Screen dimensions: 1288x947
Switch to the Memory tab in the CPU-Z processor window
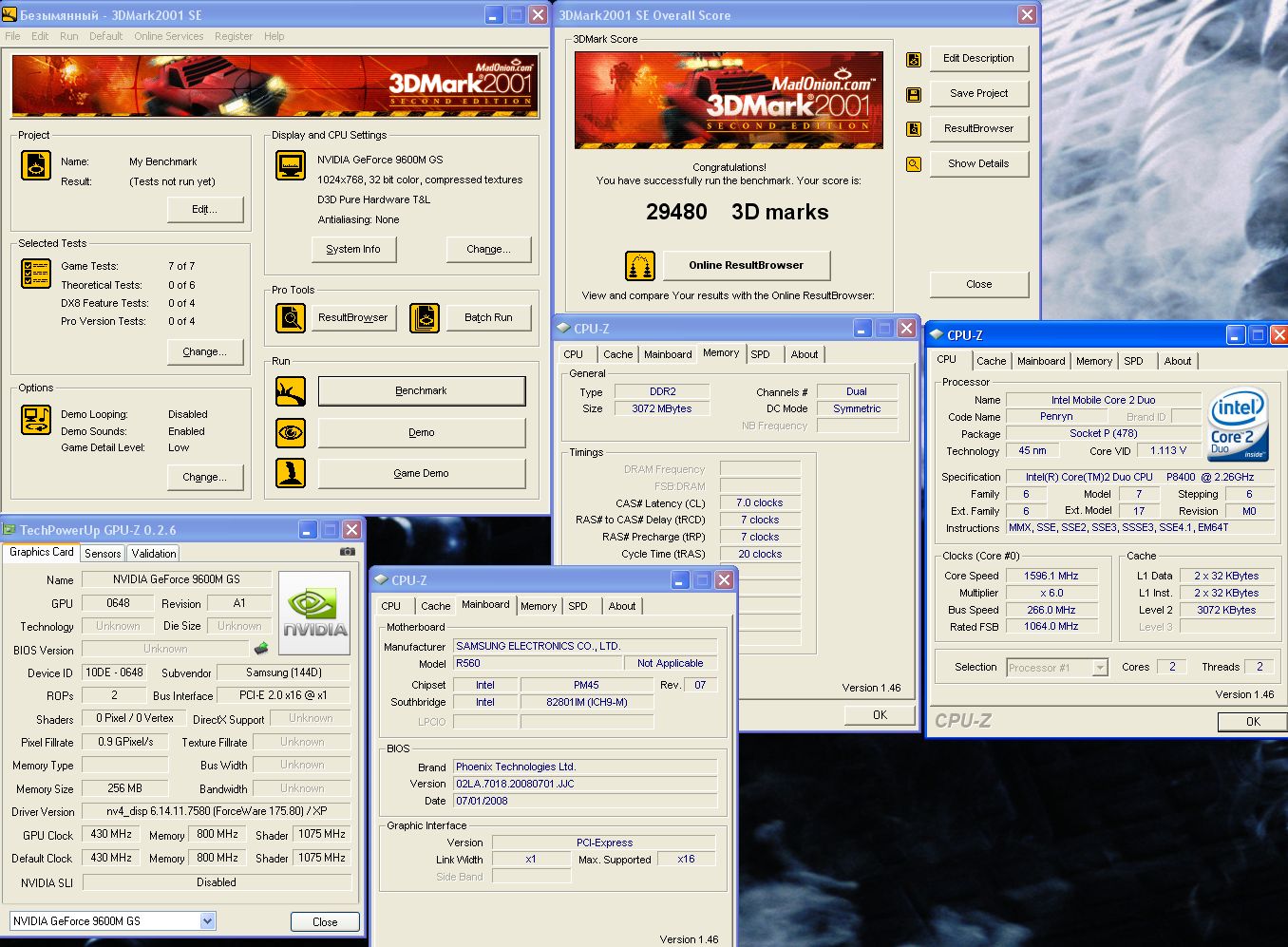tap(1094, 361)
